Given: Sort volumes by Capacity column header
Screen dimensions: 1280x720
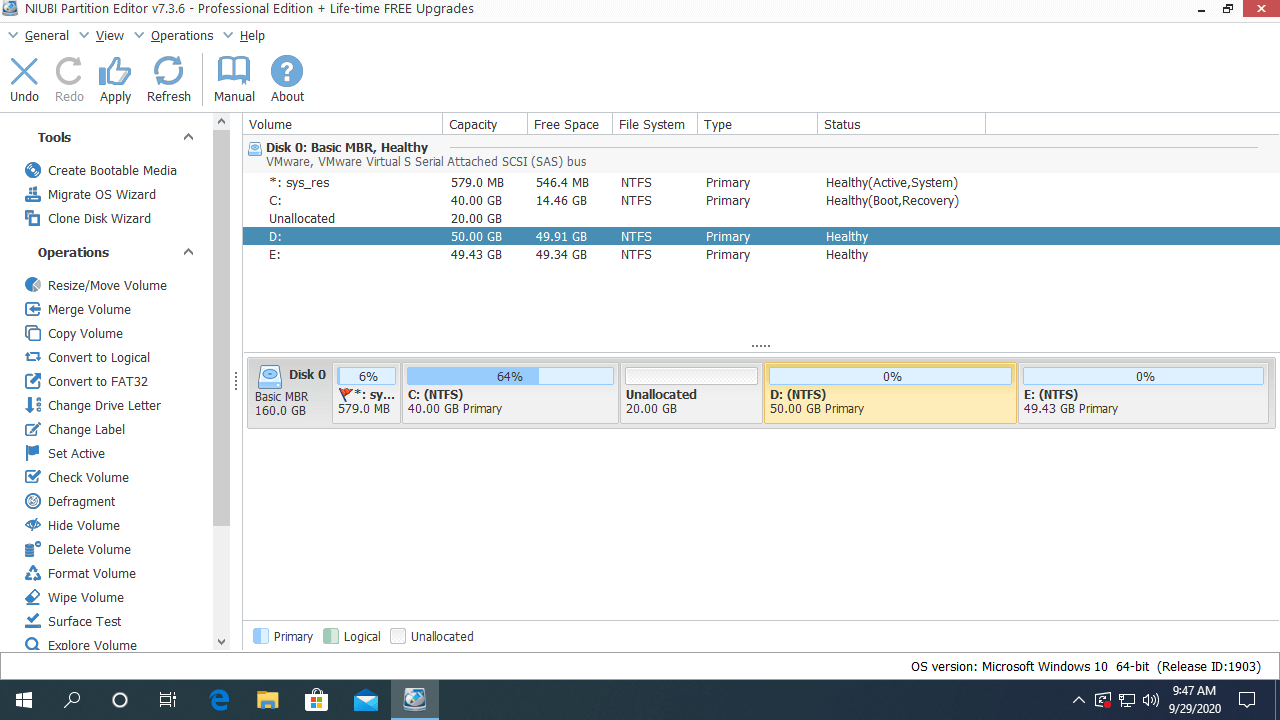Looking at the screenshot, I should point(473,124).
